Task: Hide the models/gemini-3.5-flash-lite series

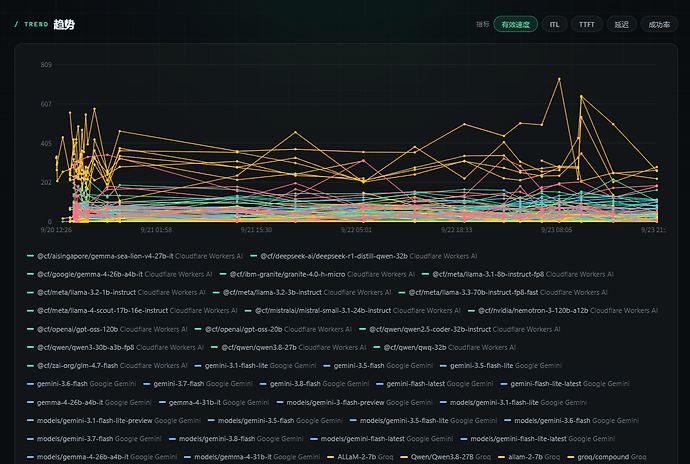Action: click(423, 420)
